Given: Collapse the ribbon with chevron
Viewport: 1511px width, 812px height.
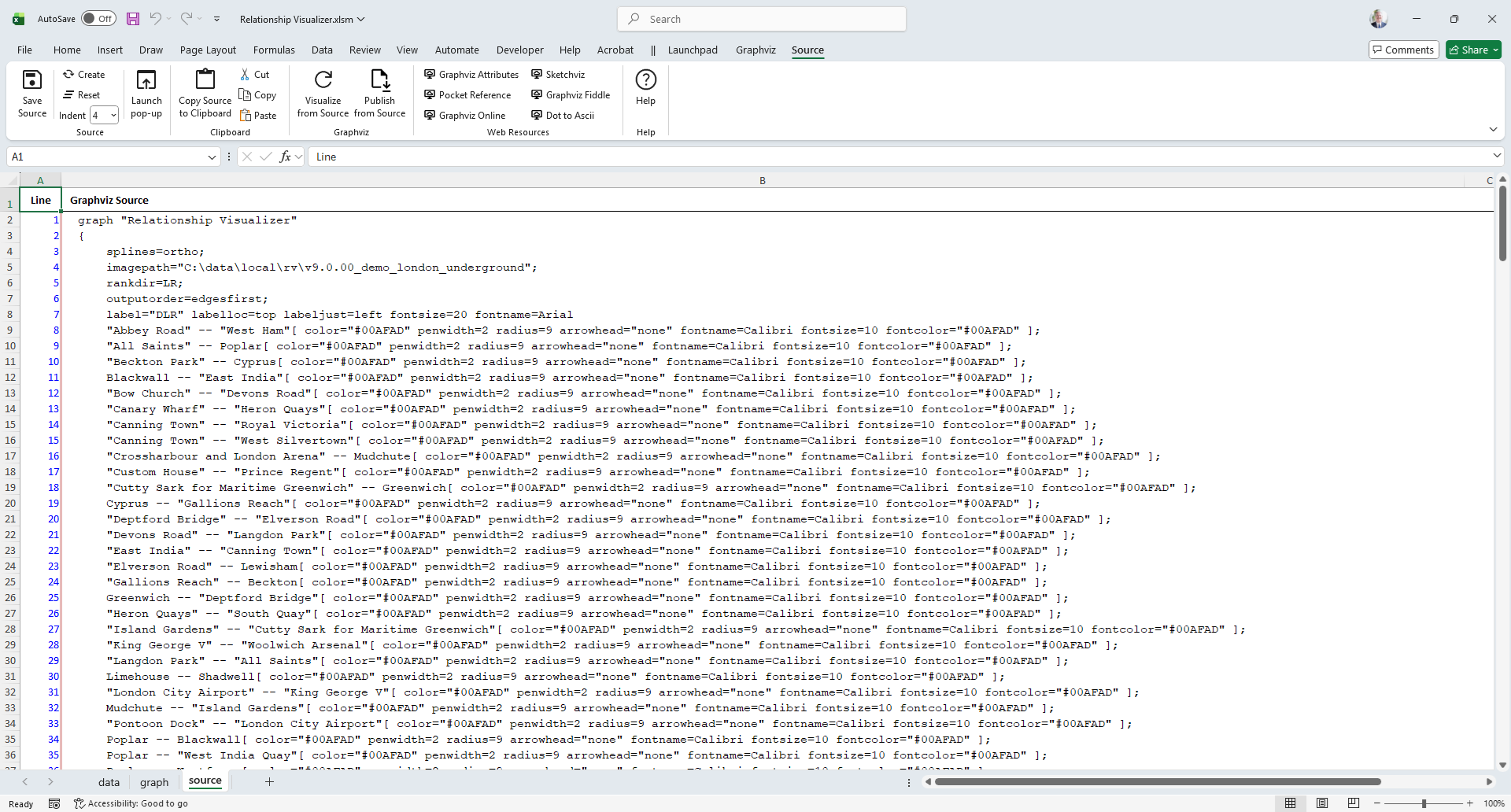Looking at the screenshot, I should tap(1493, 129).
